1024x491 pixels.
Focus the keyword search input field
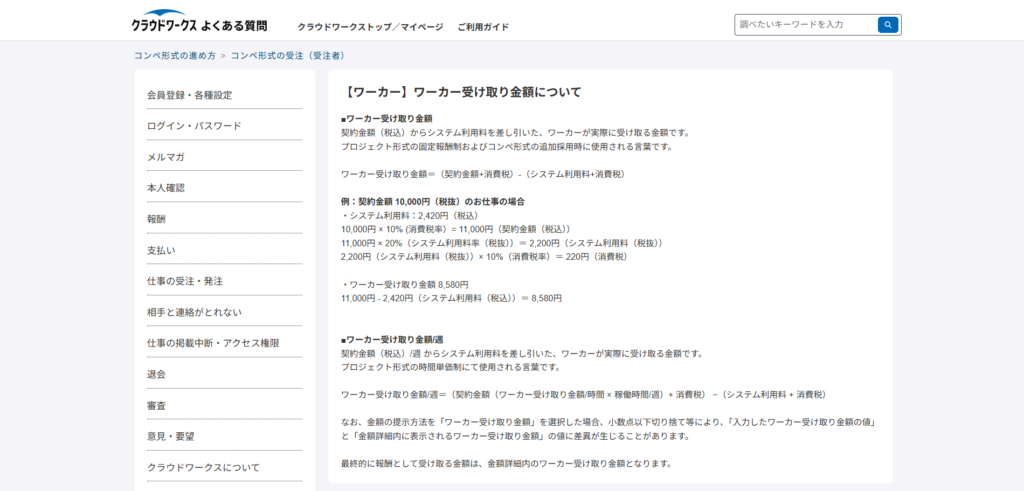click(x=805, y=25)
